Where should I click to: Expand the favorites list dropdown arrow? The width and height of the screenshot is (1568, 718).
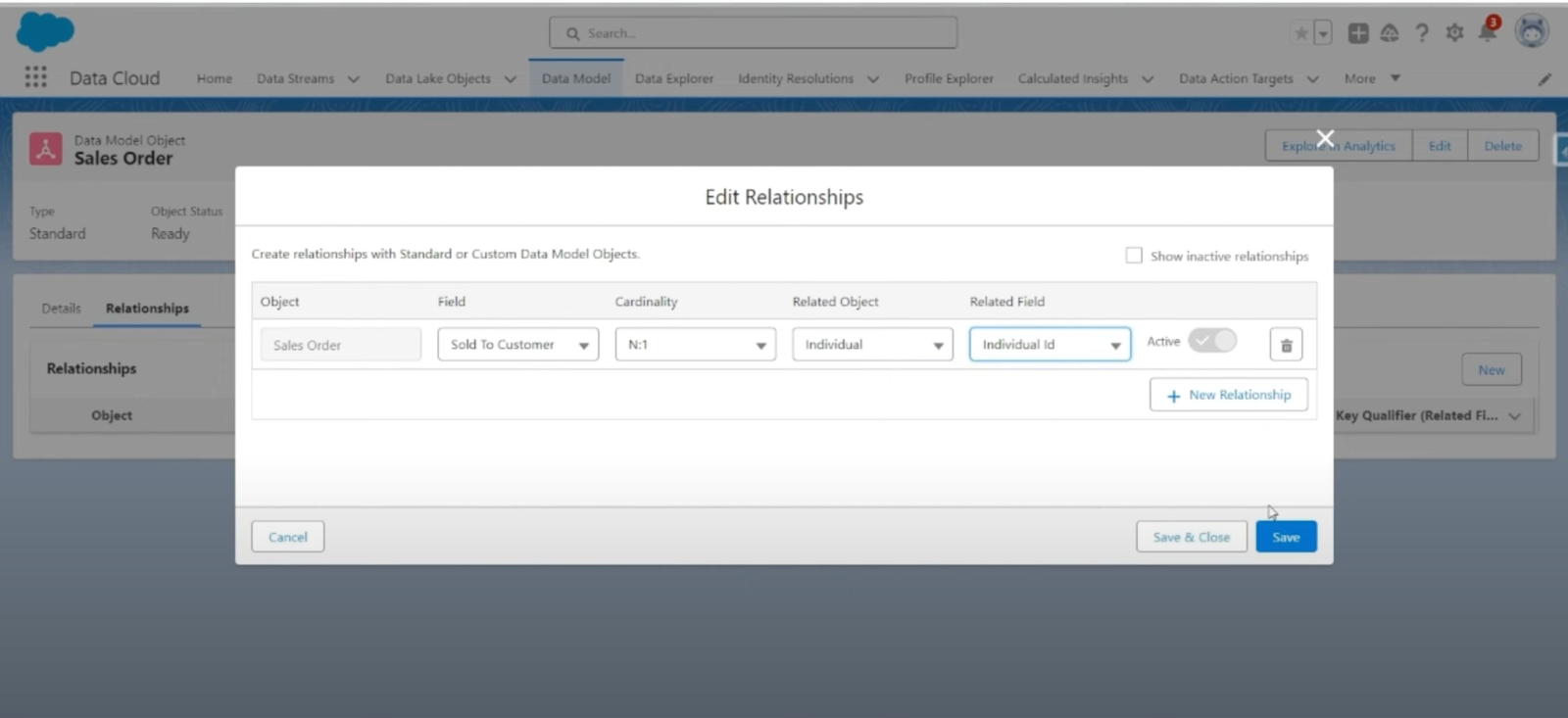(1323, 33)
